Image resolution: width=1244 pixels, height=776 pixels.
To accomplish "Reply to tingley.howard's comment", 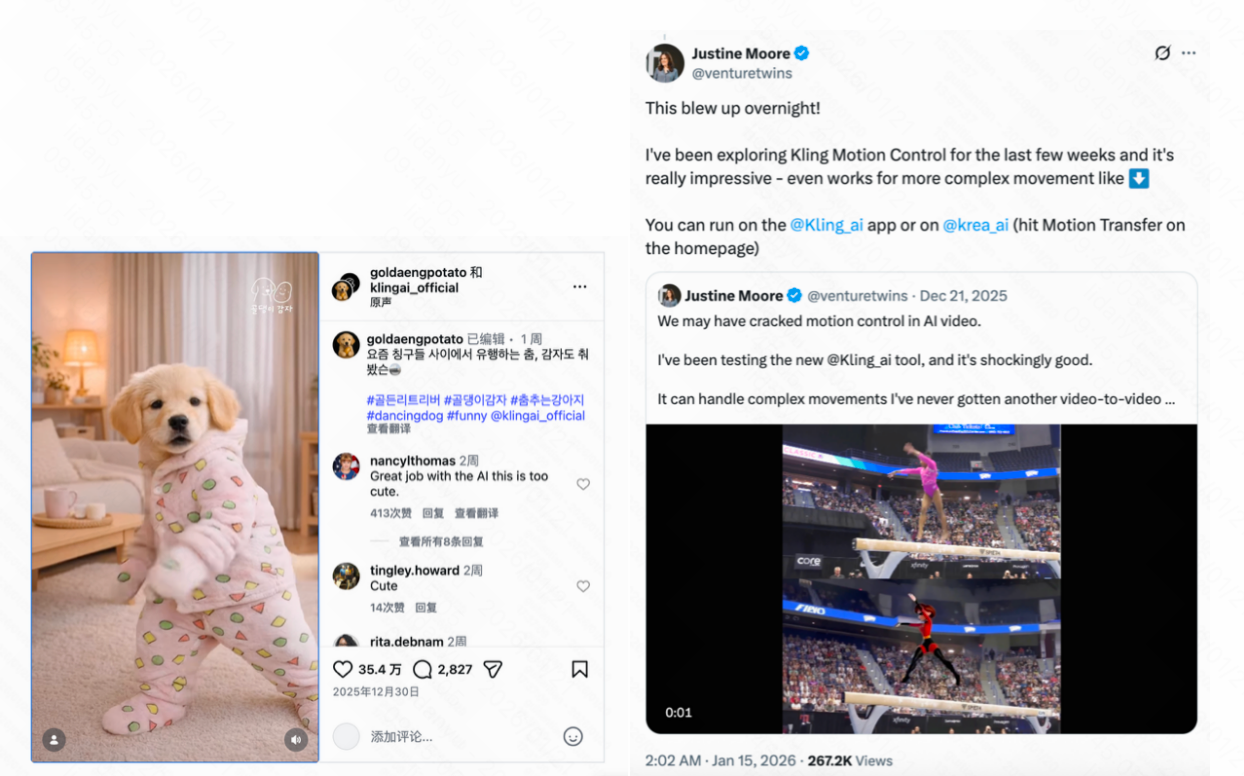I will (x=426, y=607).
